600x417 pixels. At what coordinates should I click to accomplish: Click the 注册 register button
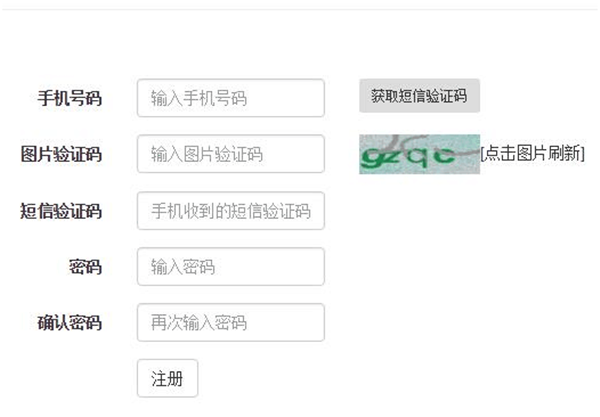[167, 379]
